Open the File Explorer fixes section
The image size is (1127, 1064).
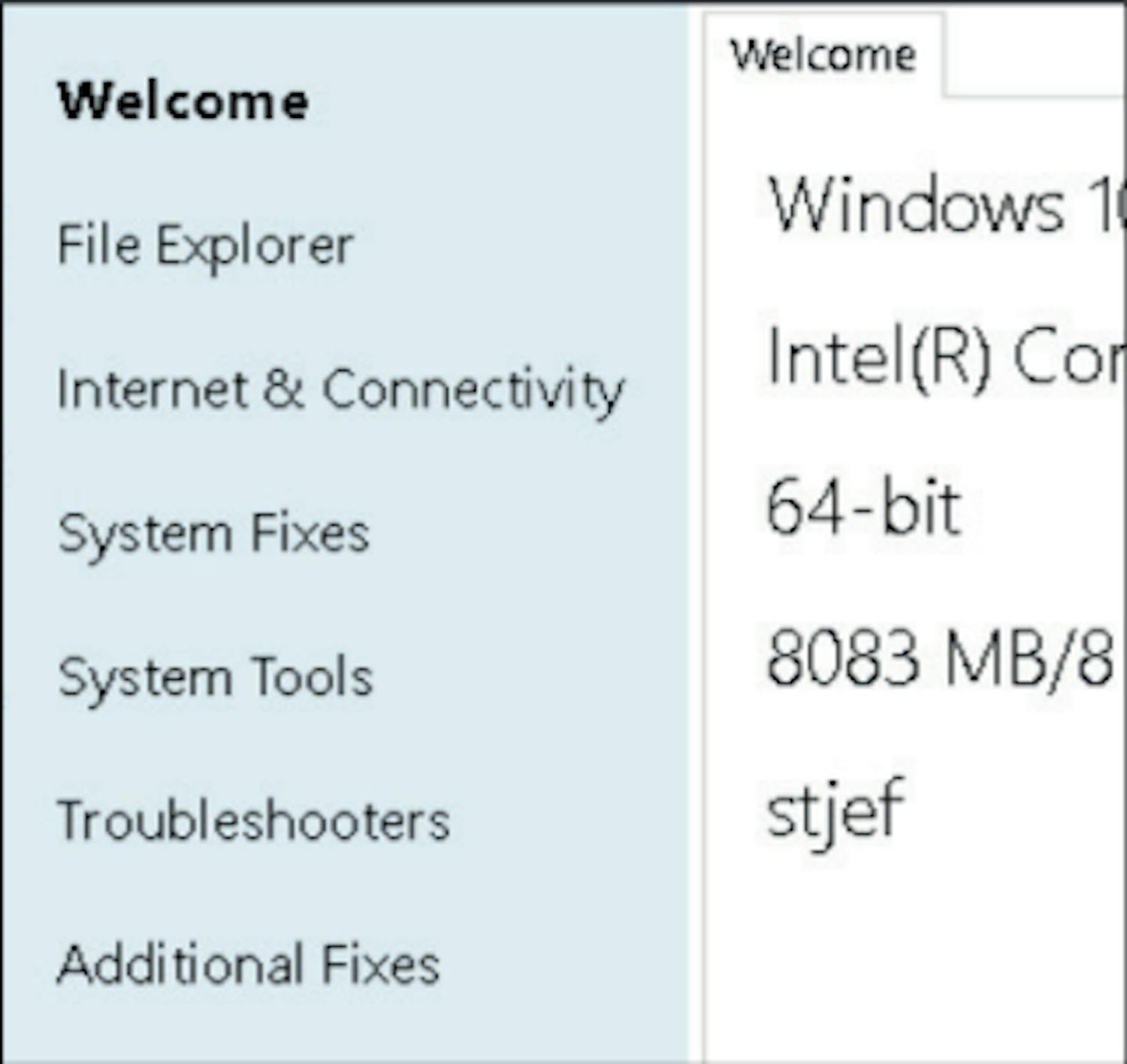[205, 245]
